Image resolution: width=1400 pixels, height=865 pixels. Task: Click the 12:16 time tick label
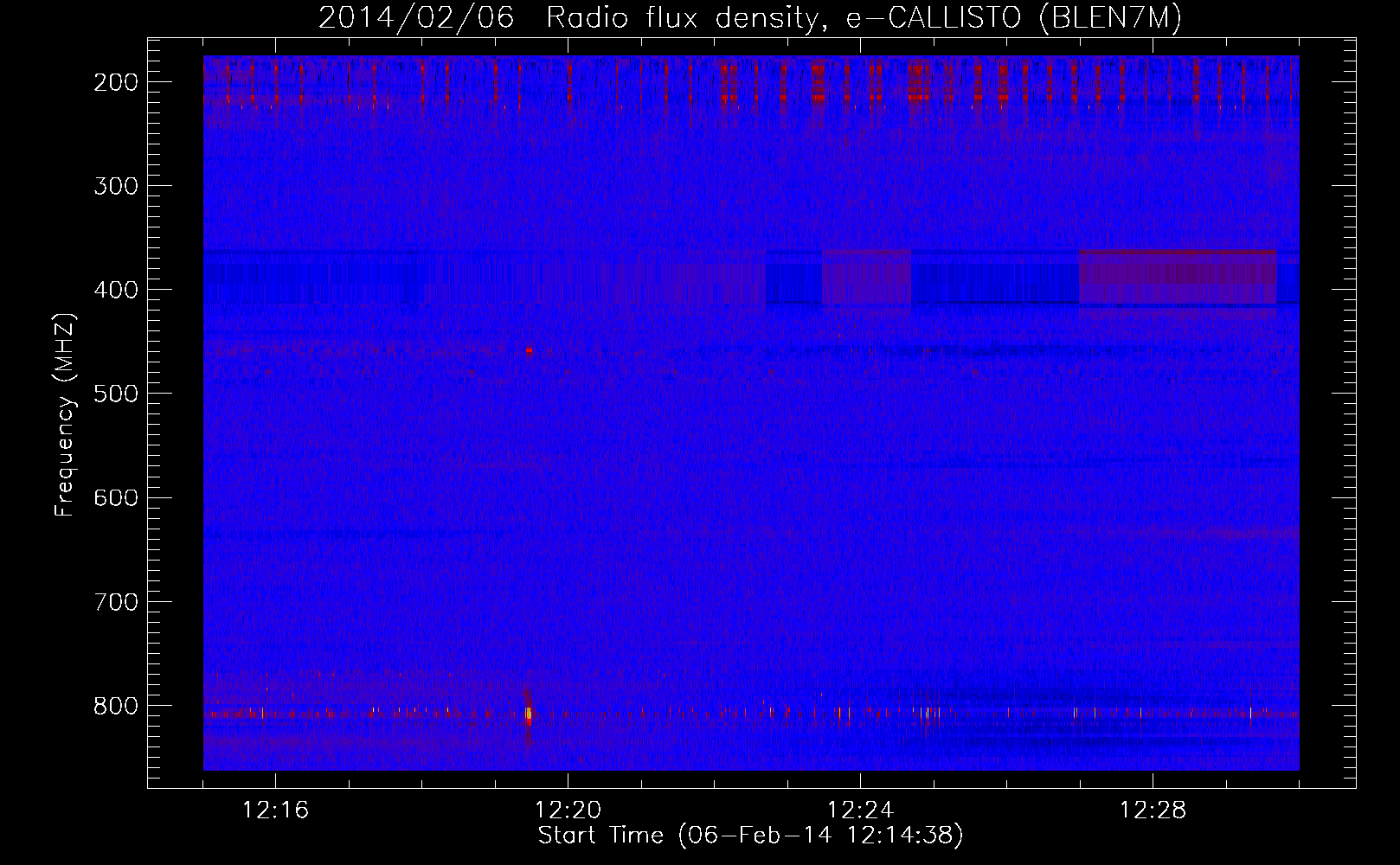coord(276,811)
